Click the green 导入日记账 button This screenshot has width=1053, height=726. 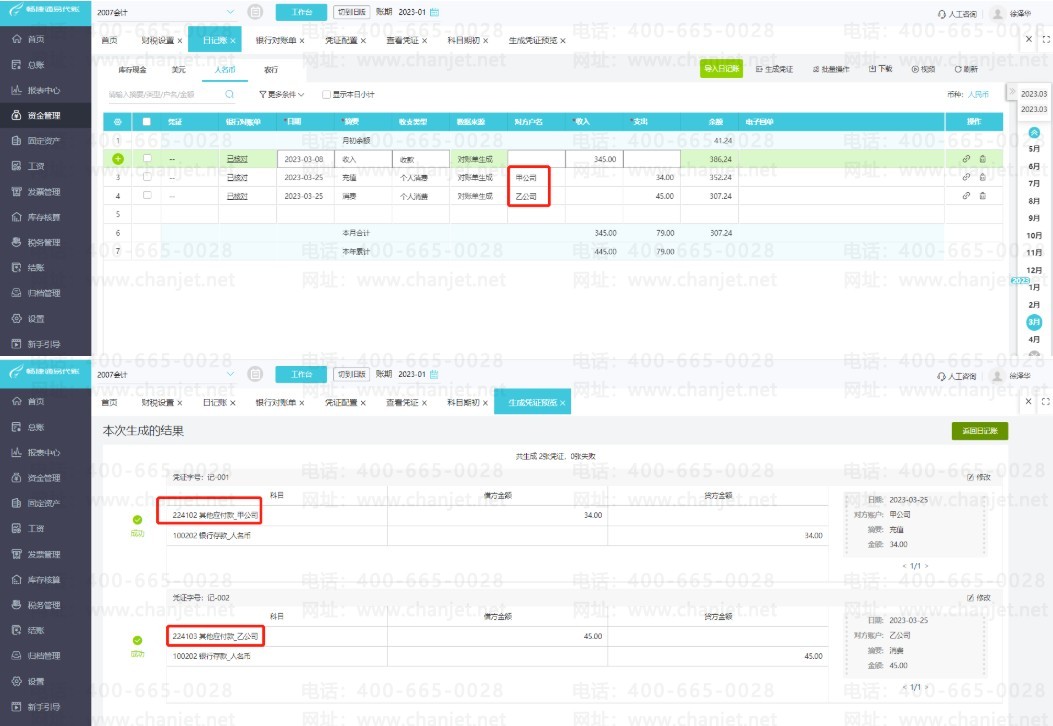[721, 69]
